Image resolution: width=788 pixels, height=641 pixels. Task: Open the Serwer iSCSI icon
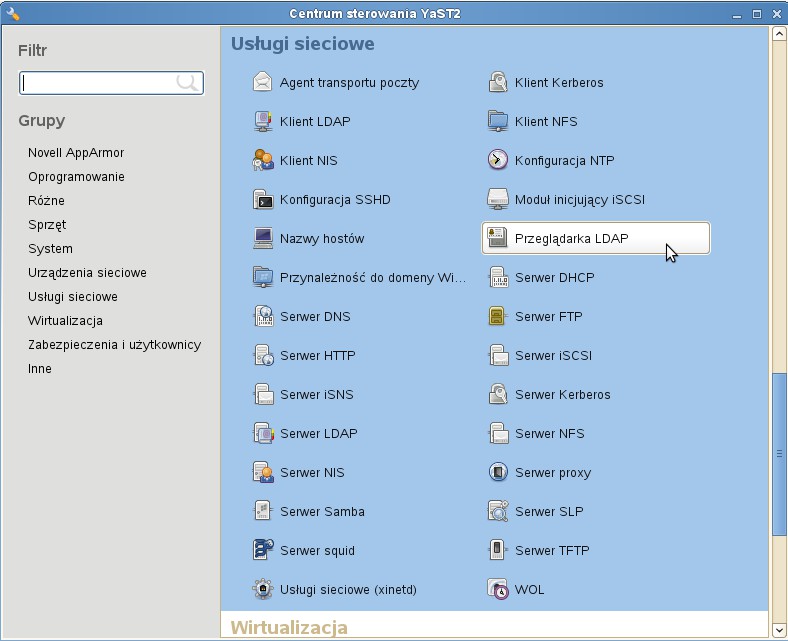pyautogui.click(x=498, y=355)
